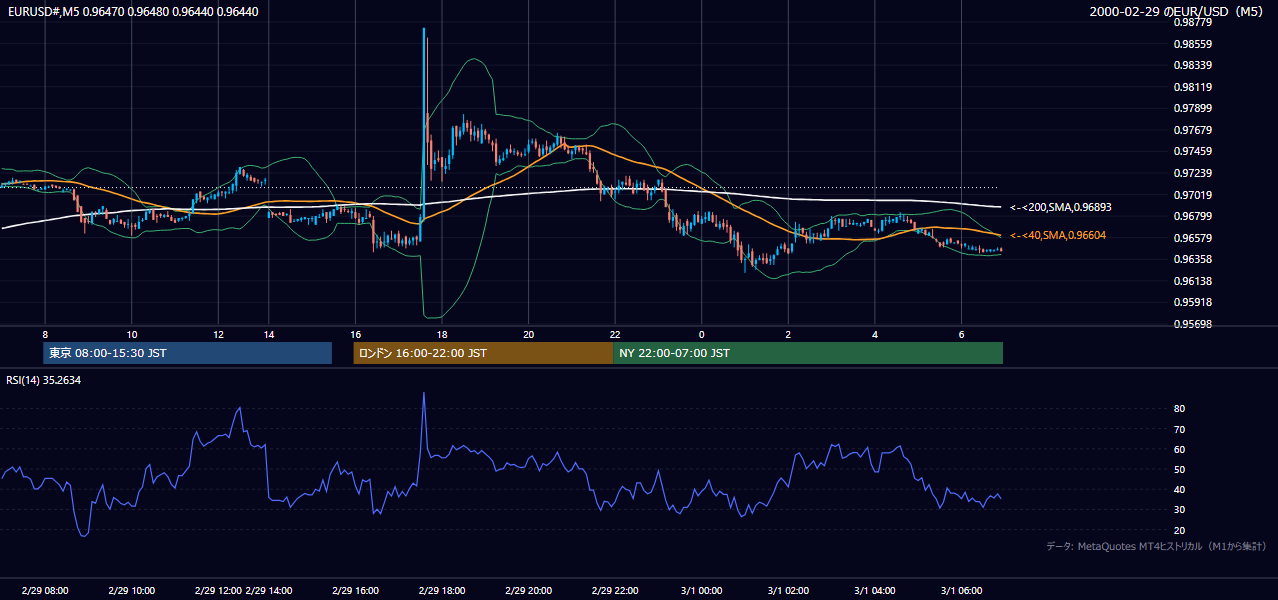Click price level 0.95698 on the axis

[x=1192, y=324]
